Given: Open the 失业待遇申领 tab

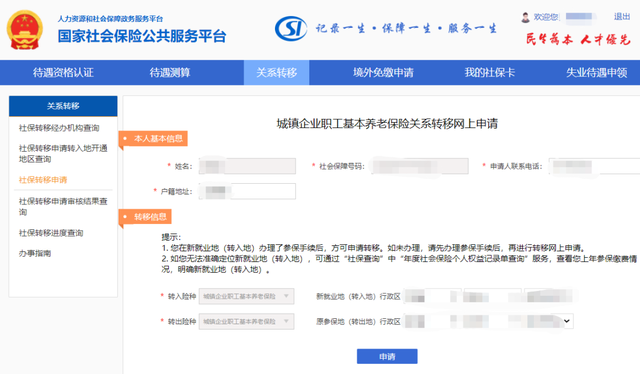Looking at the screenshot, I should coord(596,73).
